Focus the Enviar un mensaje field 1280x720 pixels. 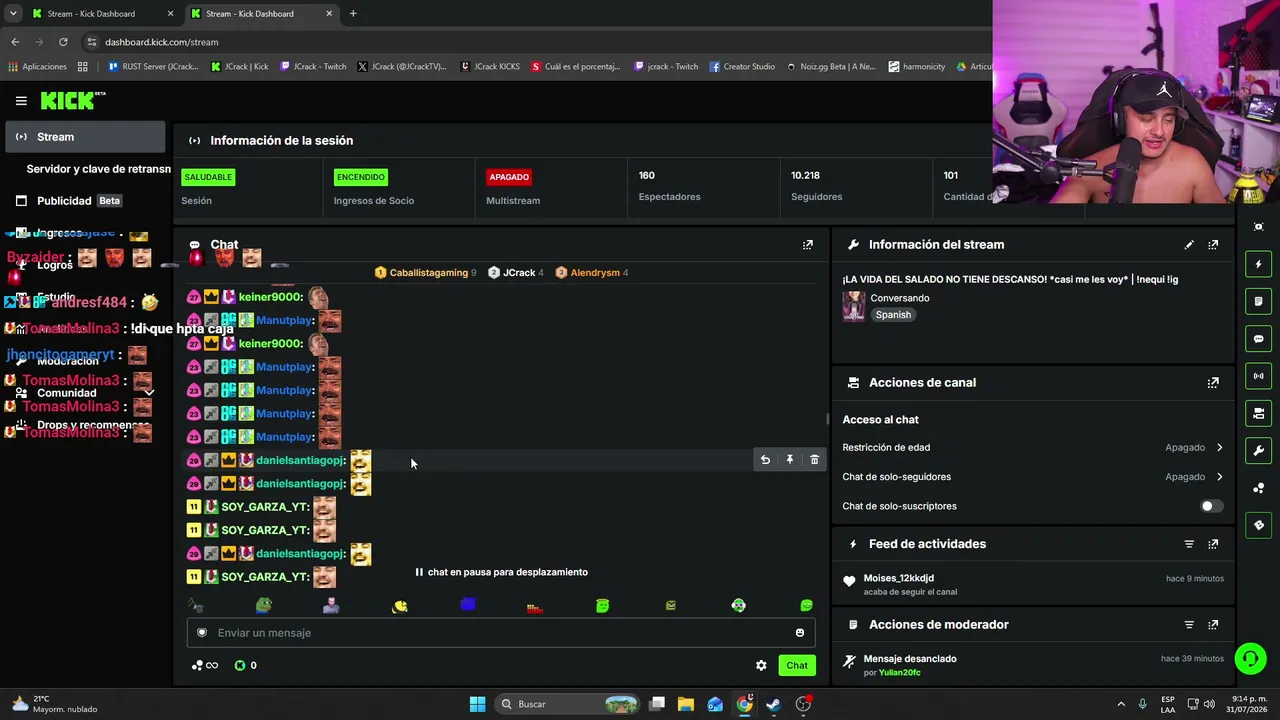click(501, 633)
